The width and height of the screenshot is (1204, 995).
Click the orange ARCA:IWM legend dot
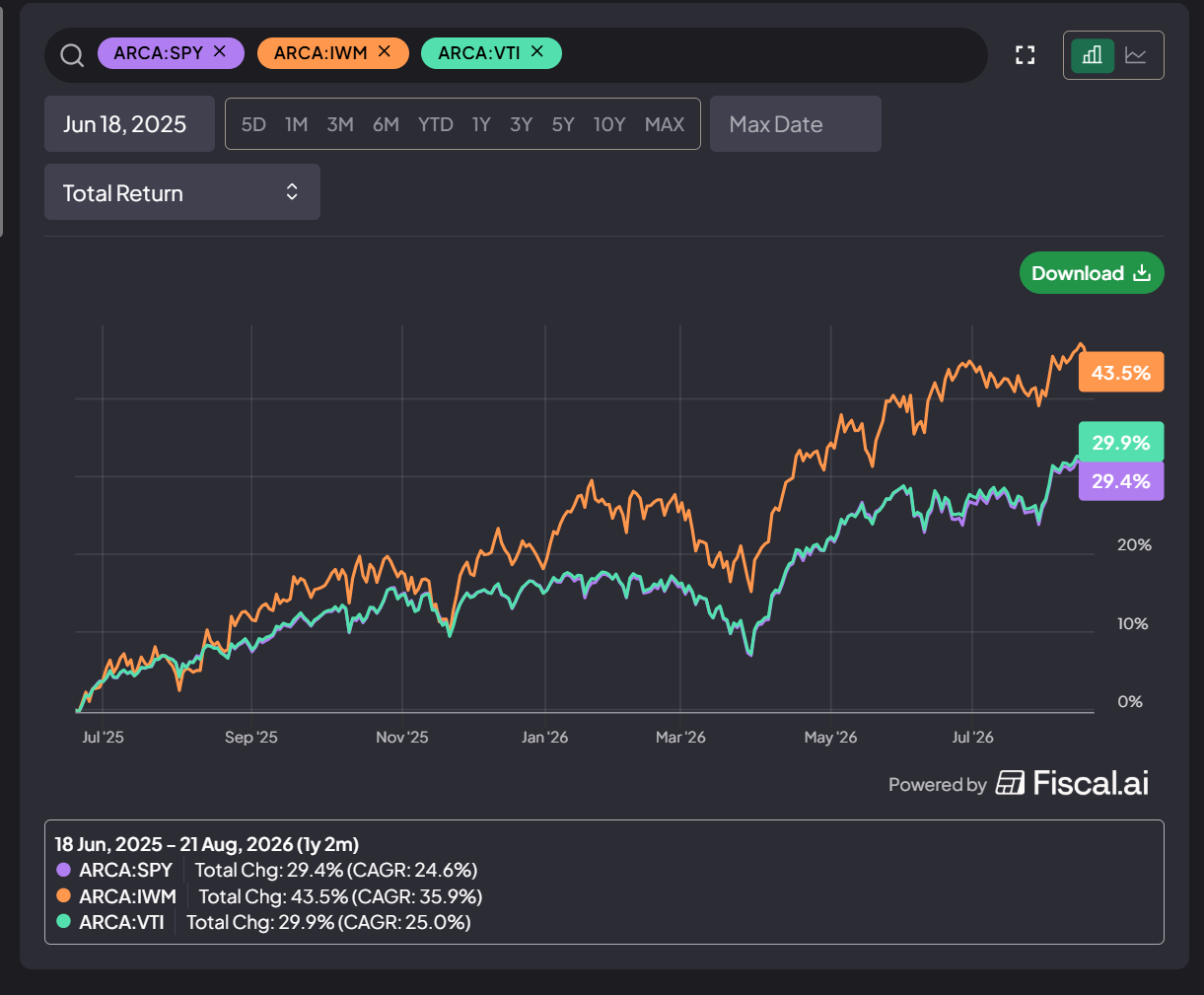pos(64,895)
